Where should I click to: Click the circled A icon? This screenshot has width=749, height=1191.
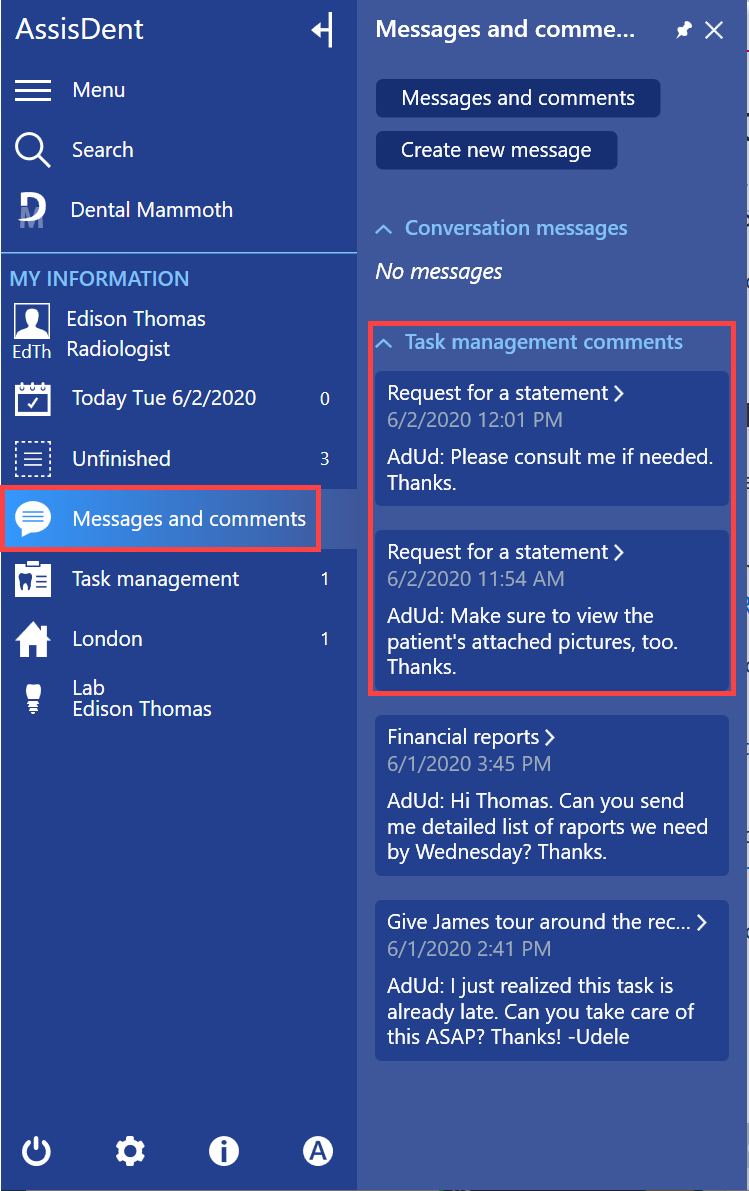318,1152
